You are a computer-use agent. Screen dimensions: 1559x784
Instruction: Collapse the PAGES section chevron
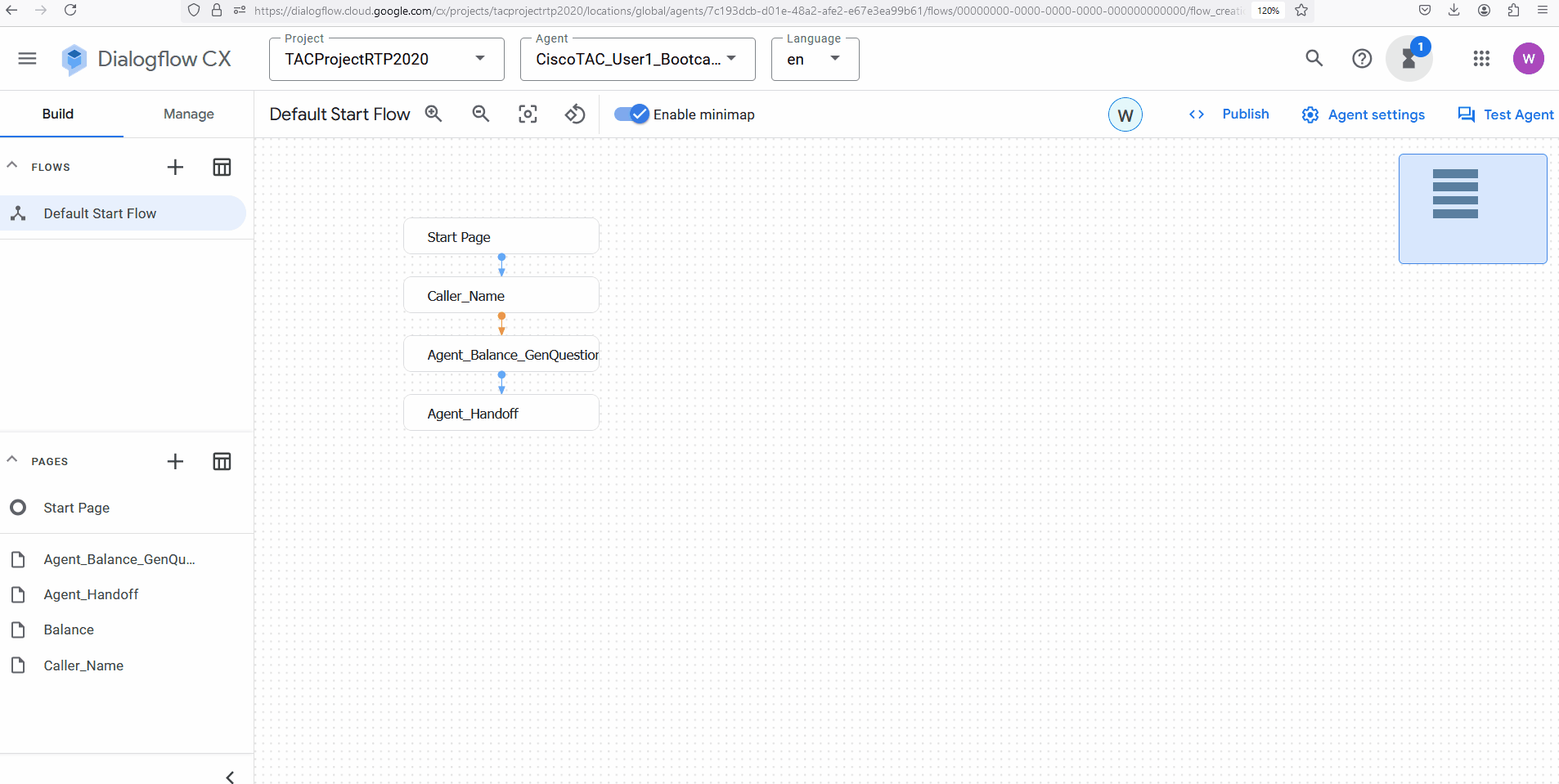point(12,460)
